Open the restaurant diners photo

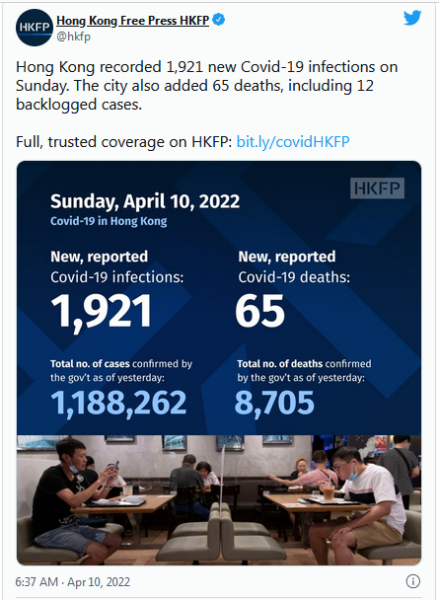click(219, 500)
